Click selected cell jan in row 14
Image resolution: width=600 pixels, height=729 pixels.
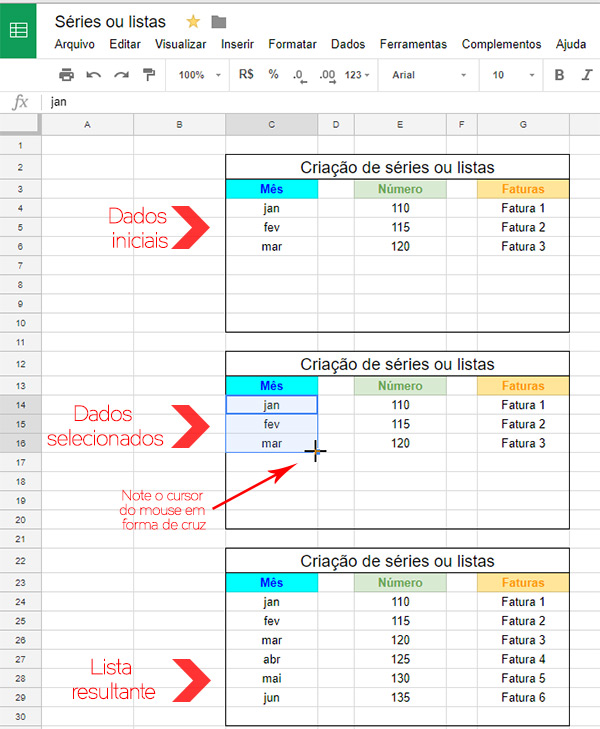coord(271,405)
